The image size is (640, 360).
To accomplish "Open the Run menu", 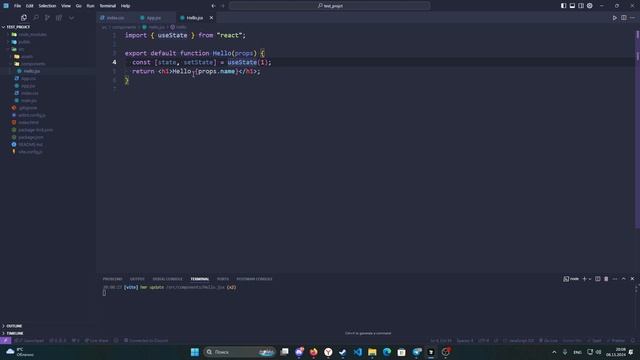I will click(90, 6).
